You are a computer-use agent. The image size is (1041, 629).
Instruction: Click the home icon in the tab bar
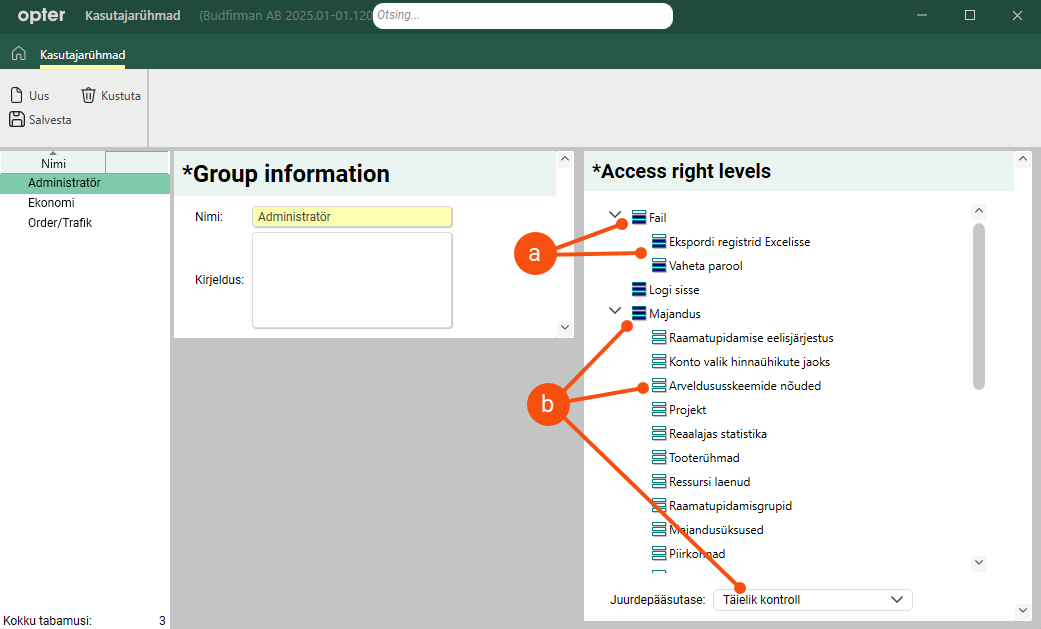(x=18, y=54)
